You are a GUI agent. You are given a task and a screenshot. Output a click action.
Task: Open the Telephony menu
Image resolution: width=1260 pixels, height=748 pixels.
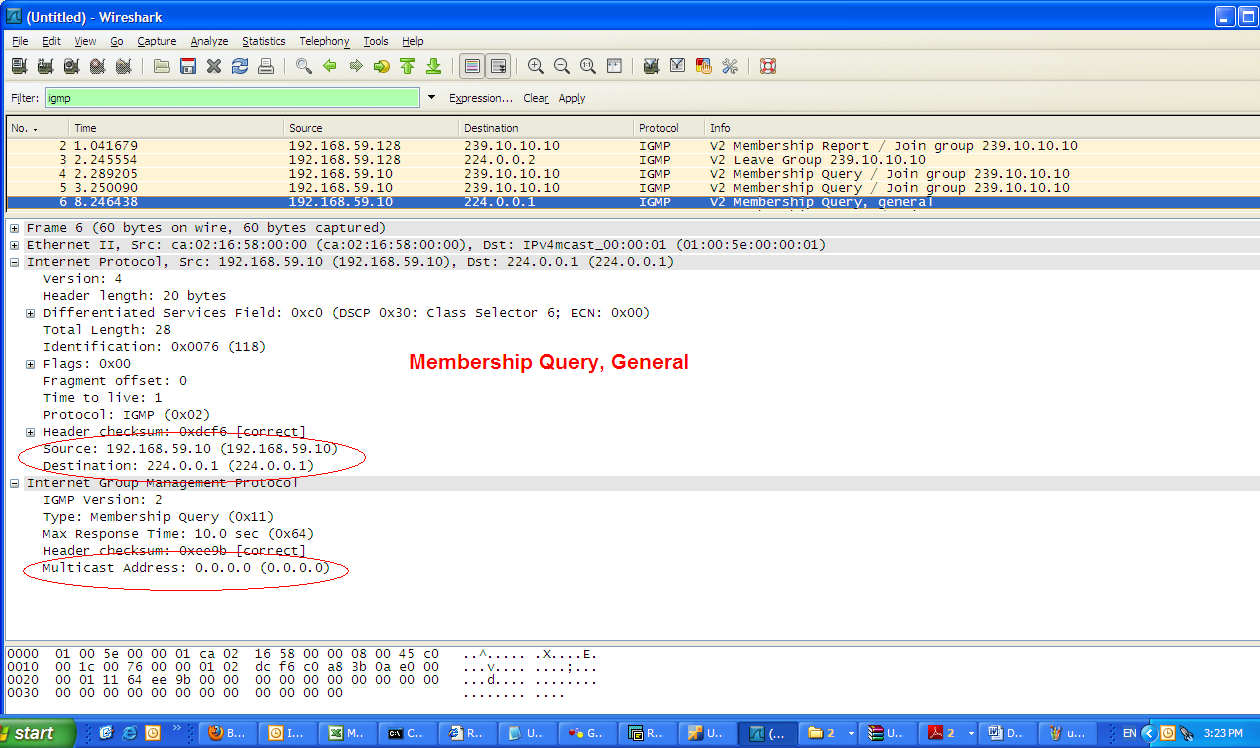tap(325, 41)
